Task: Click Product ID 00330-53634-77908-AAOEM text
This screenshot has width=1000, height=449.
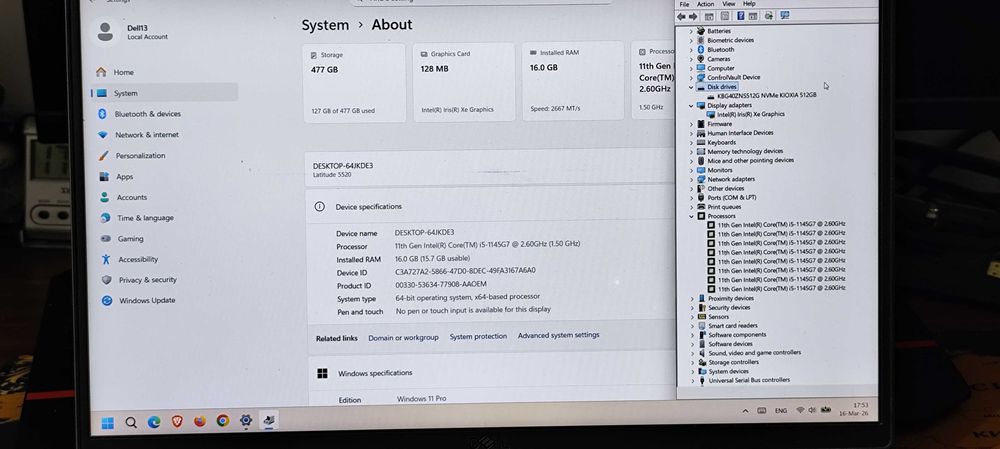Action: (x=441, y=284)
